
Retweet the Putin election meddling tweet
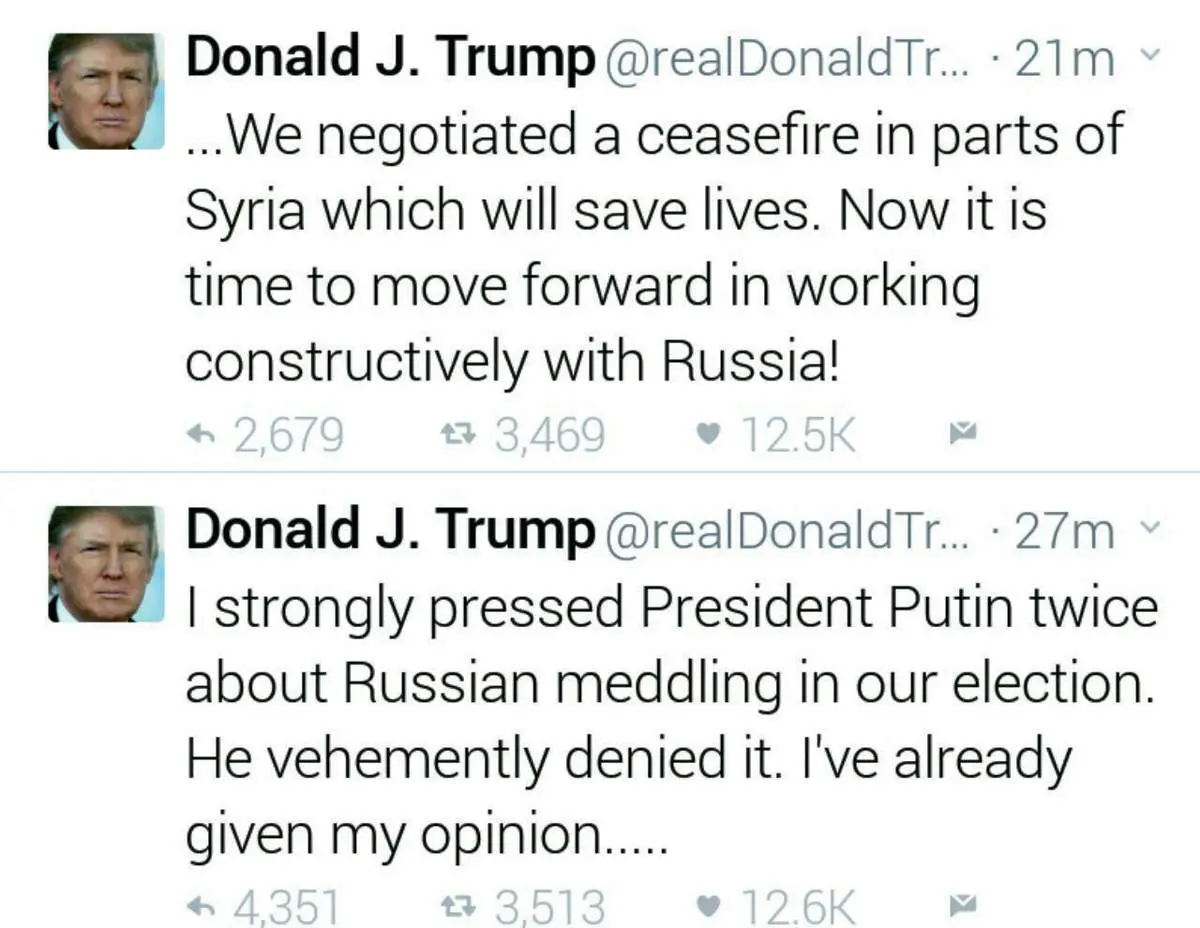click(455, 906)
